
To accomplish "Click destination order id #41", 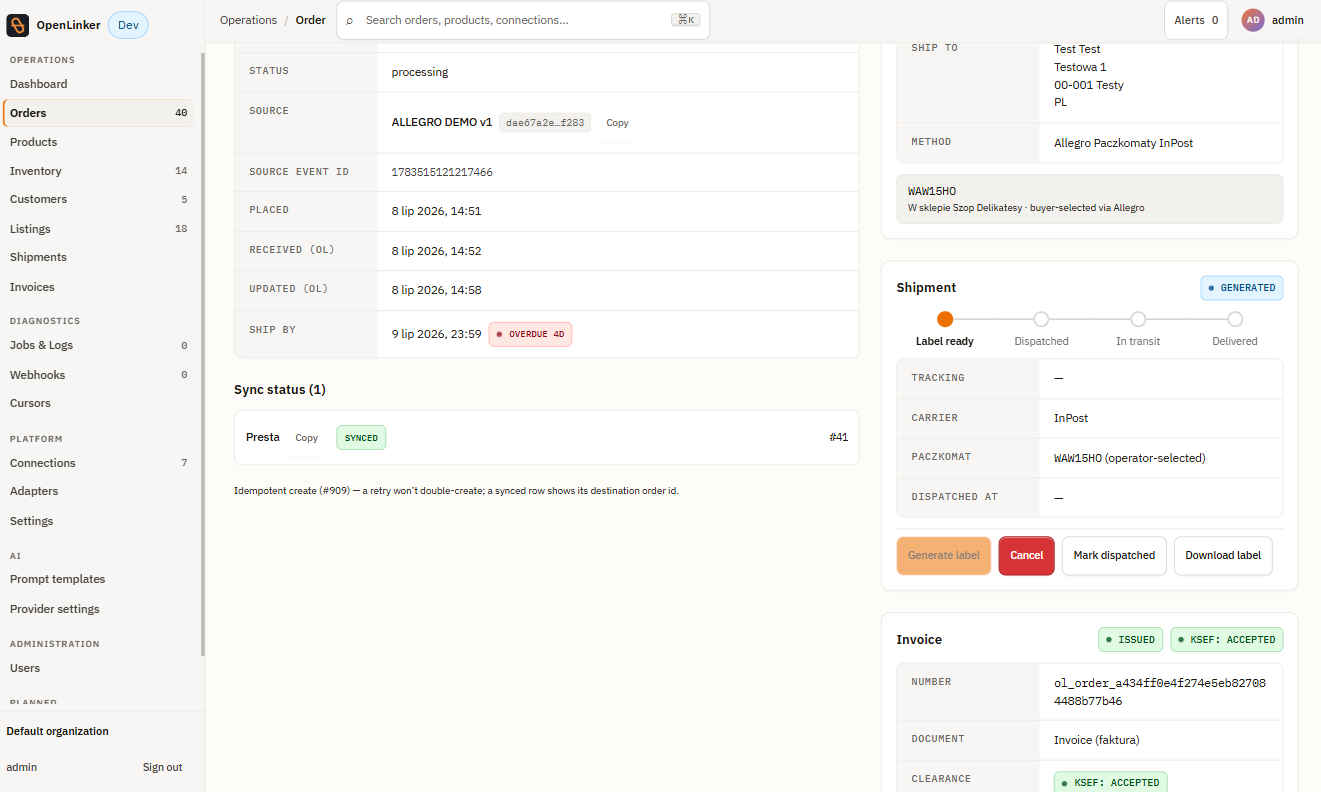I will (838, 437).
